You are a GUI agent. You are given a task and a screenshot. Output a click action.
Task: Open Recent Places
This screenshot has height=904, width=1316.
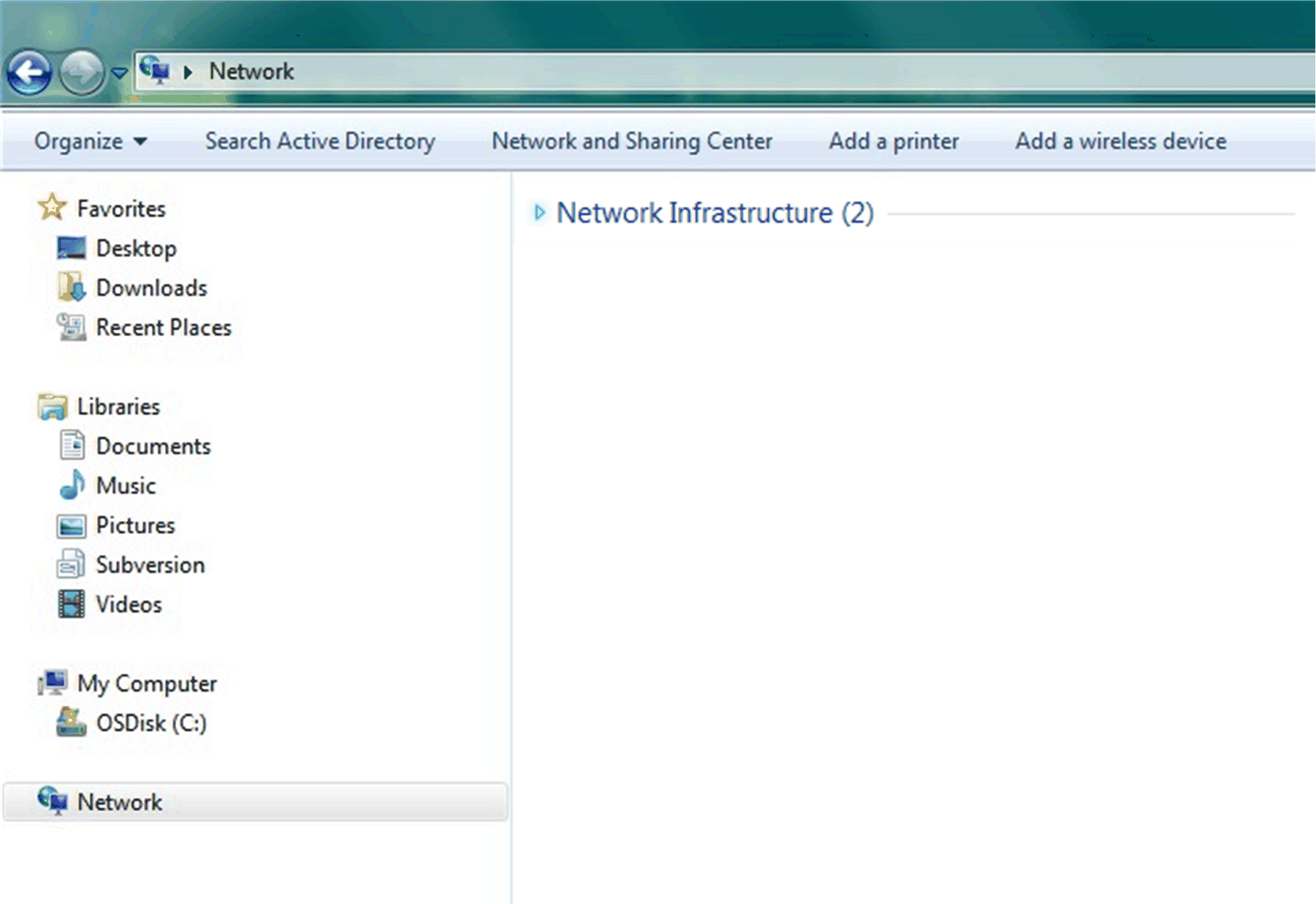coord(163,327)
